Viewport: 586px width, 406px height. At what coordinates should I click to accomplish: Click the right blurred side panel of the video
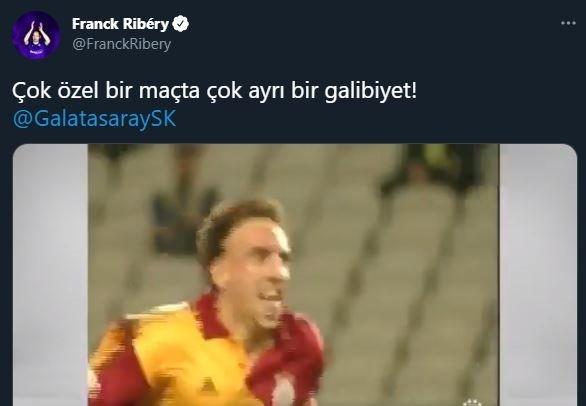click(x=538, y=275)
